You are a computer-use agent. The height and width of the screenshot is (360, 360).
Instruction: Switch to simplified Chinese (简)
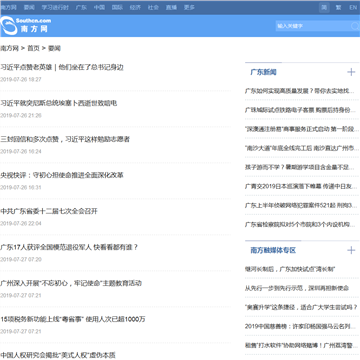(324, 7)
